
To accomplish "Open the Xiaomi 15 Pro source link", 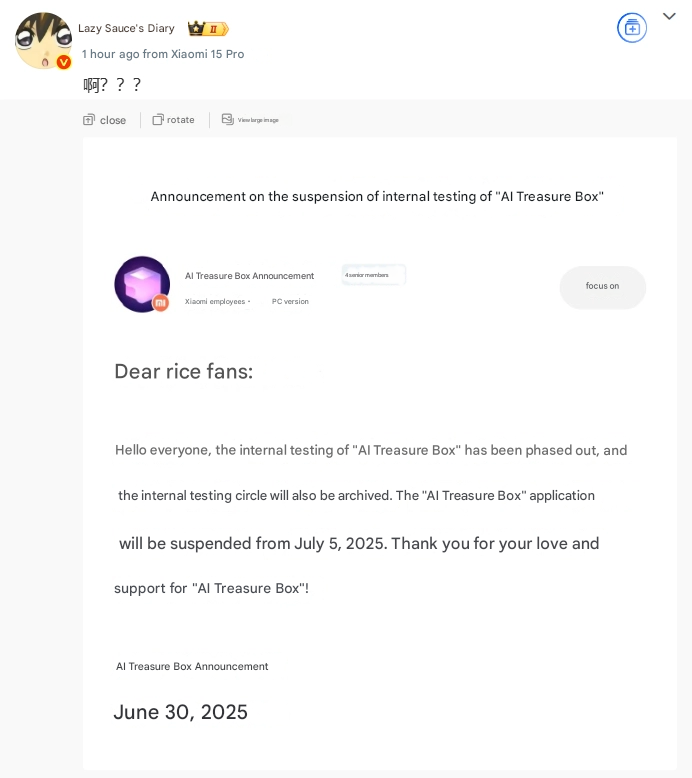I will coord(207,54).
